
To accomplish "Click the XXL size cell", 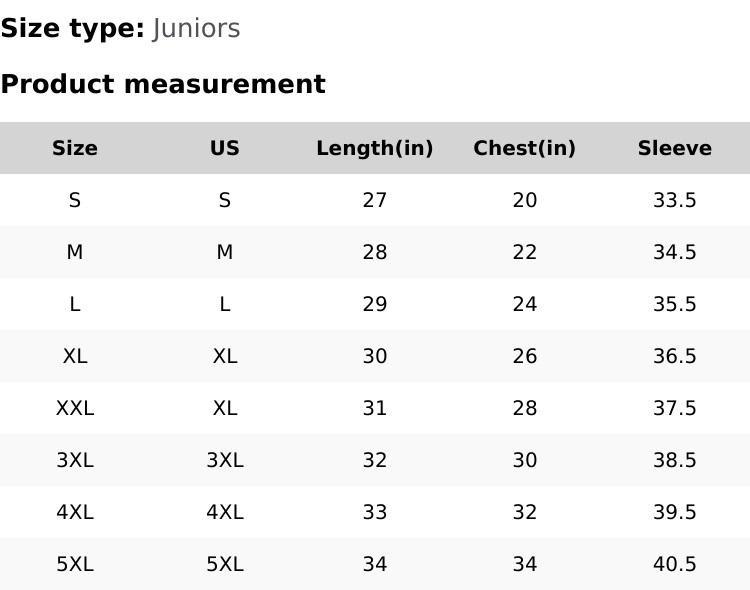I will click(x=75, y=408).
